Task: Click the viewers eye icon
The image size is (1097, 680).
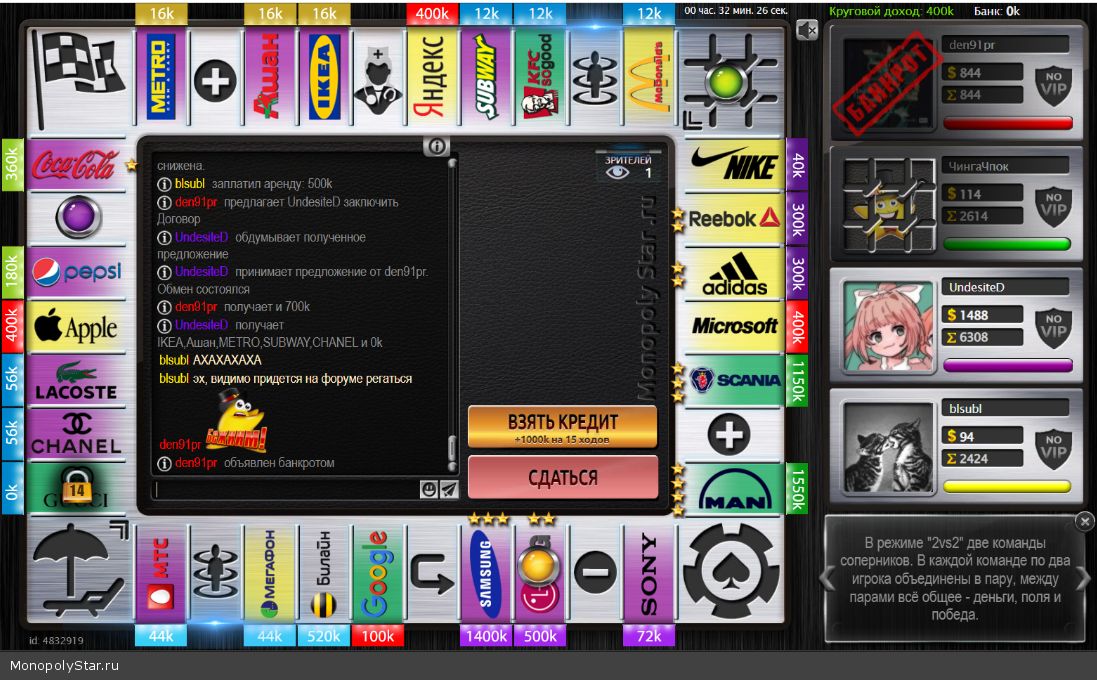Action: click(x=617, y=172)
